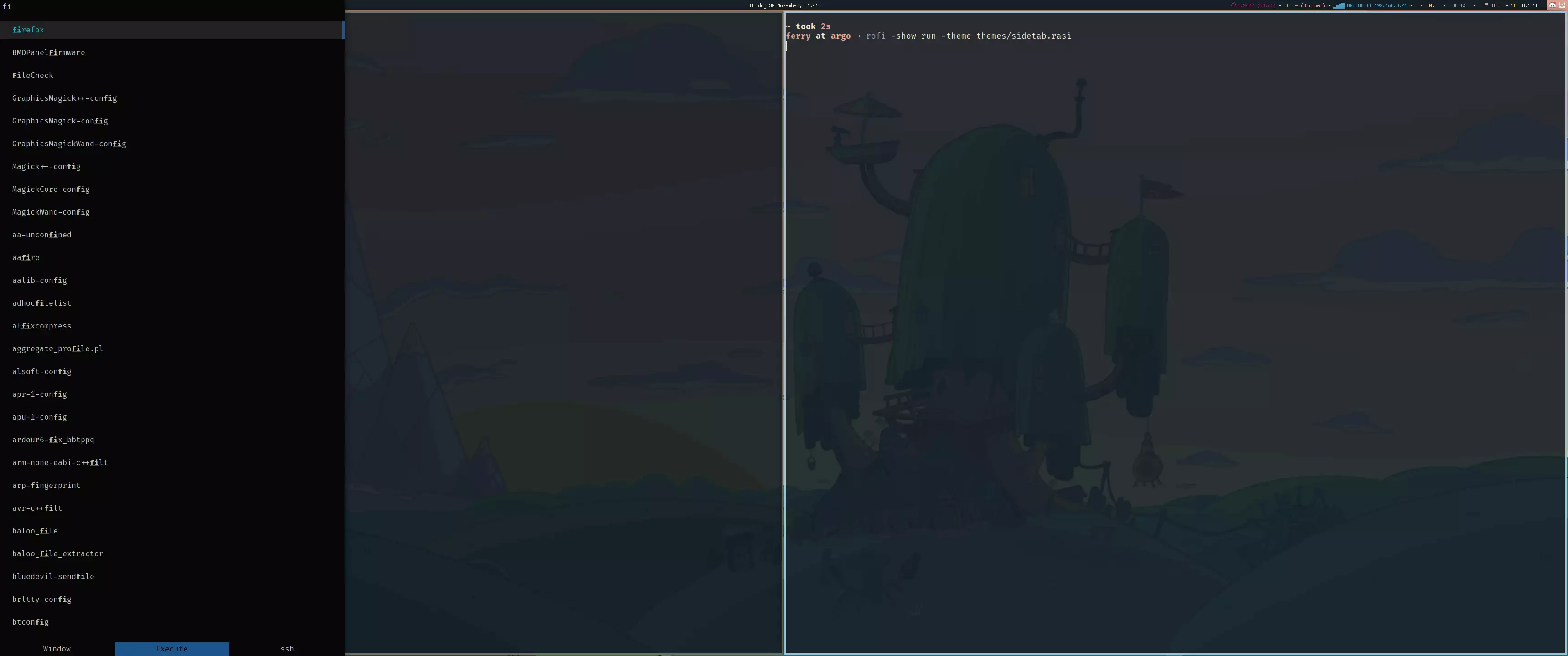This screenshot has height=656, width=1568.
Task: Choose btconfig at list bottom
Action: pos(172,622)
